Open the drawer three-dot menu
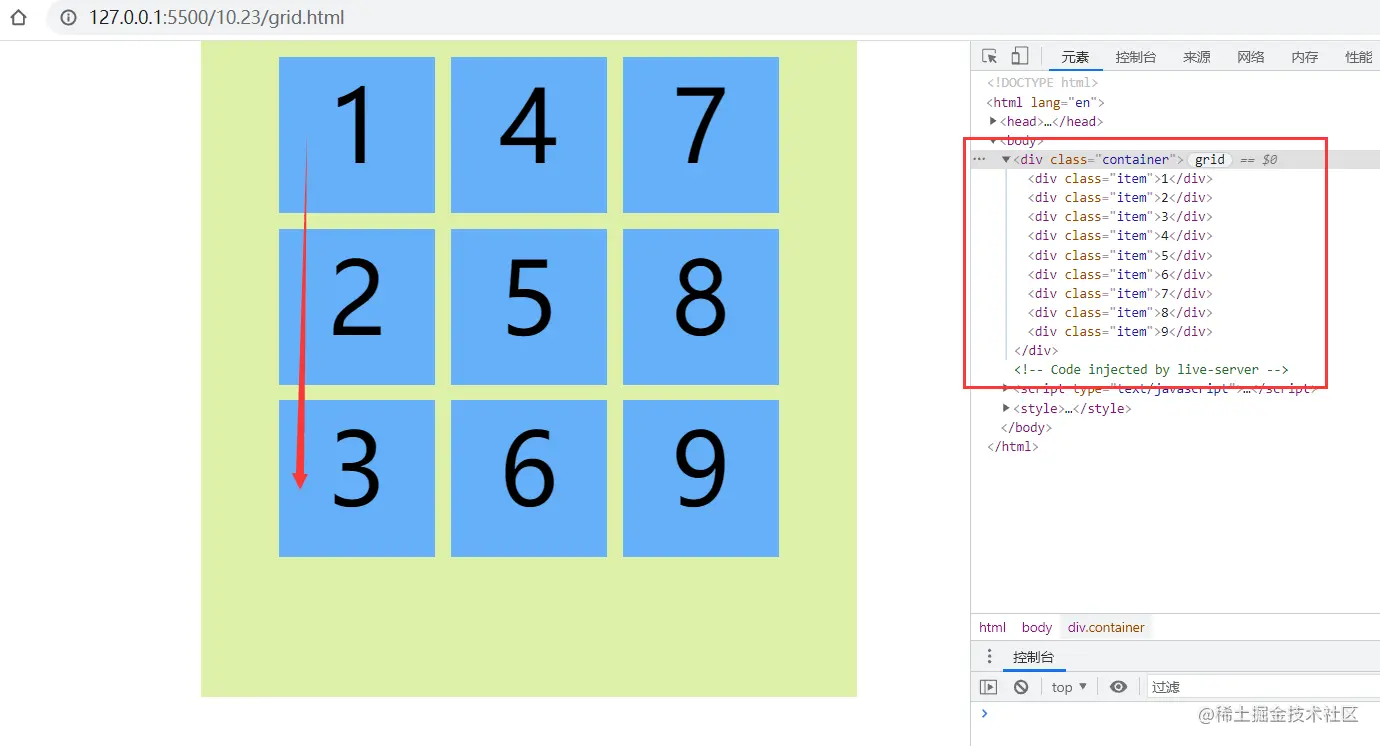This screenshot has width=1380, height=746. tap(990, 657)
